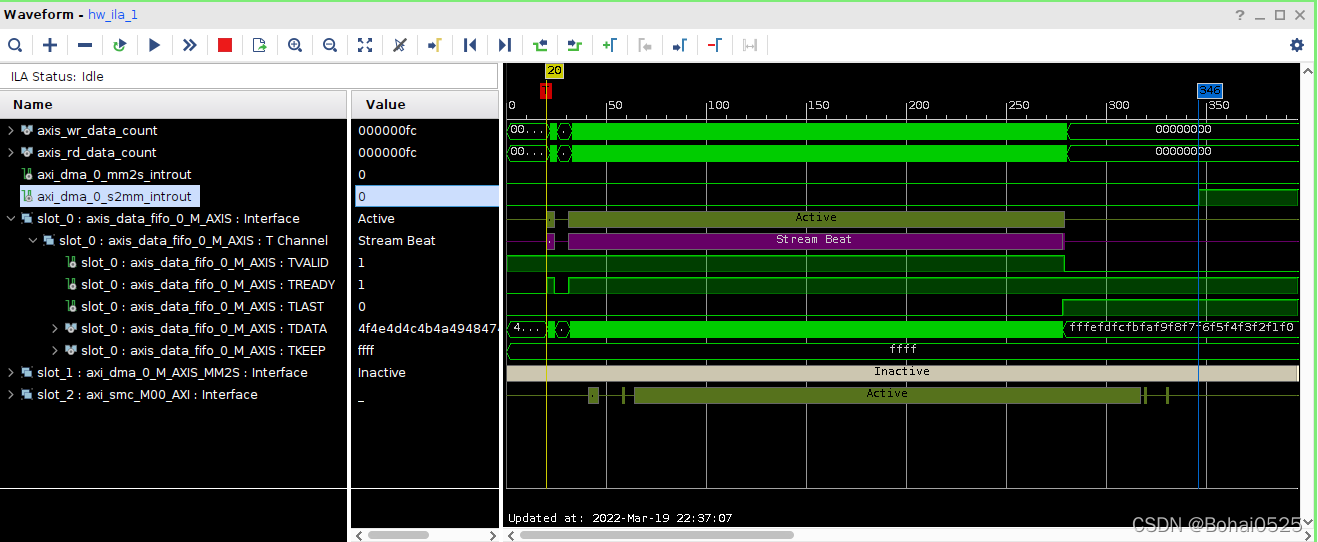
Task: Collapse slot_0 T Channel group
Action: coord(33,240)
